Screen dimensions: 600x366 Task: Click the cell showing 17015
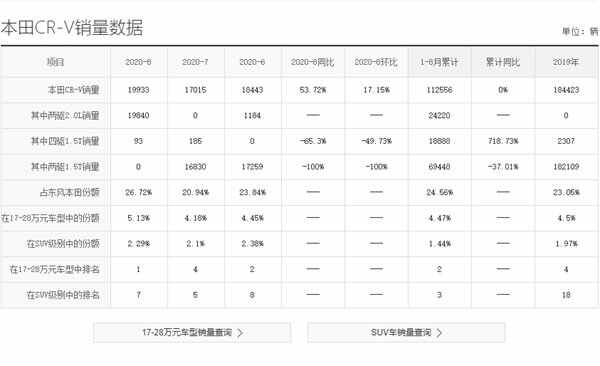point(195,90)
